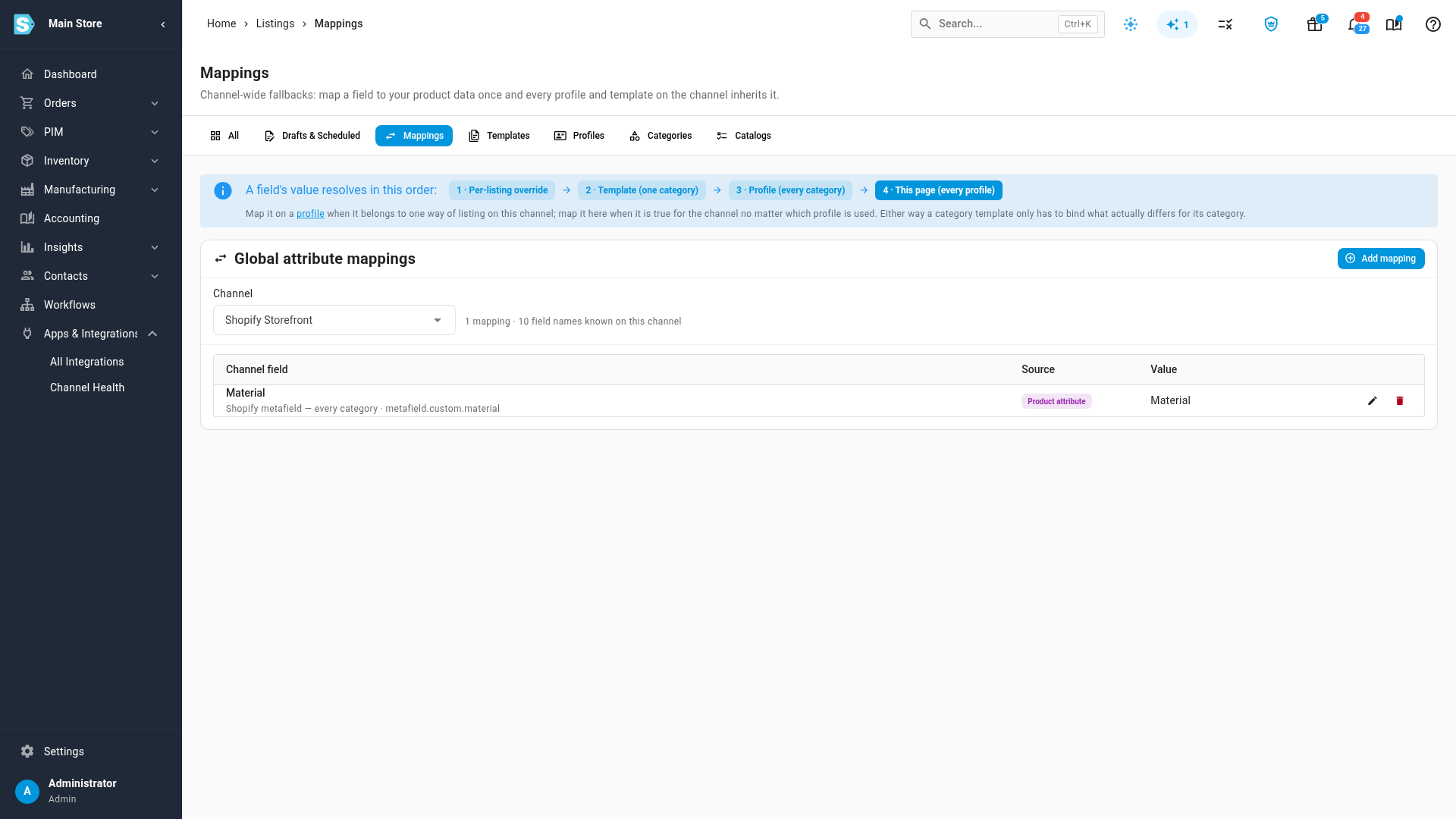Expand the PIM menu

[x=91, y=132]
